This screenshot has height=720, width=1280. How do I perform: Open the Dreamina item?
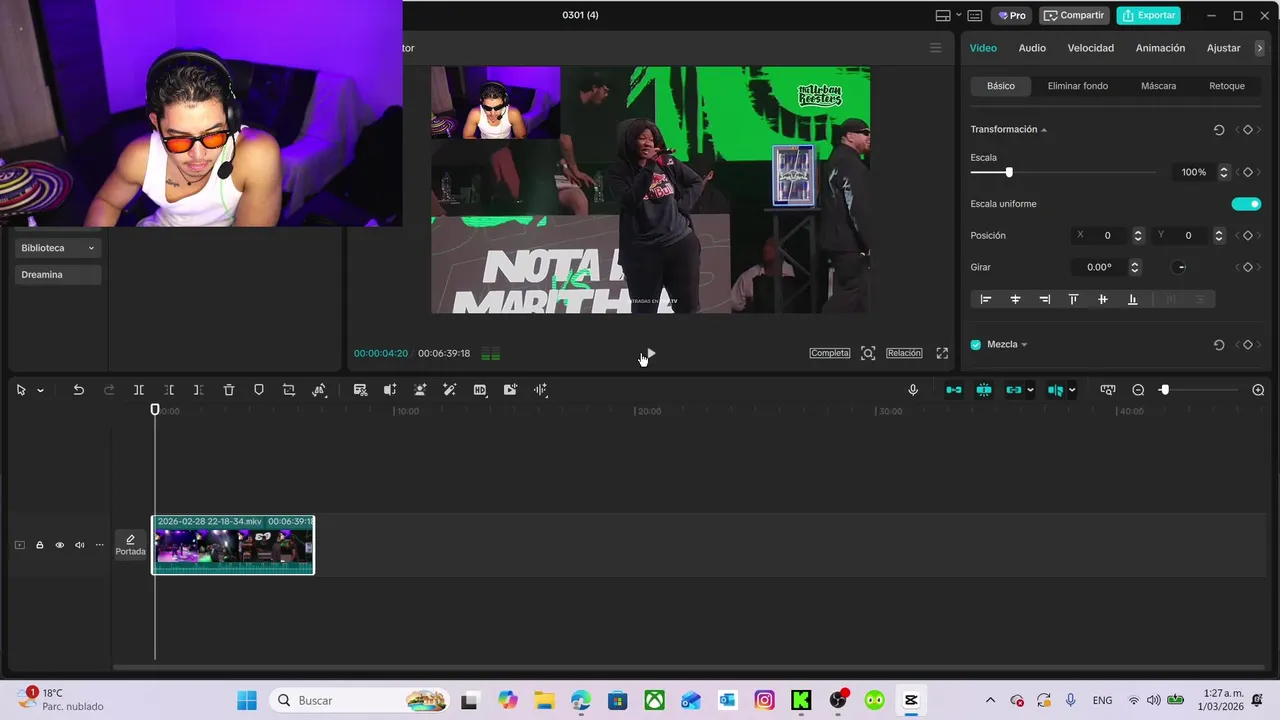(58, 275)
